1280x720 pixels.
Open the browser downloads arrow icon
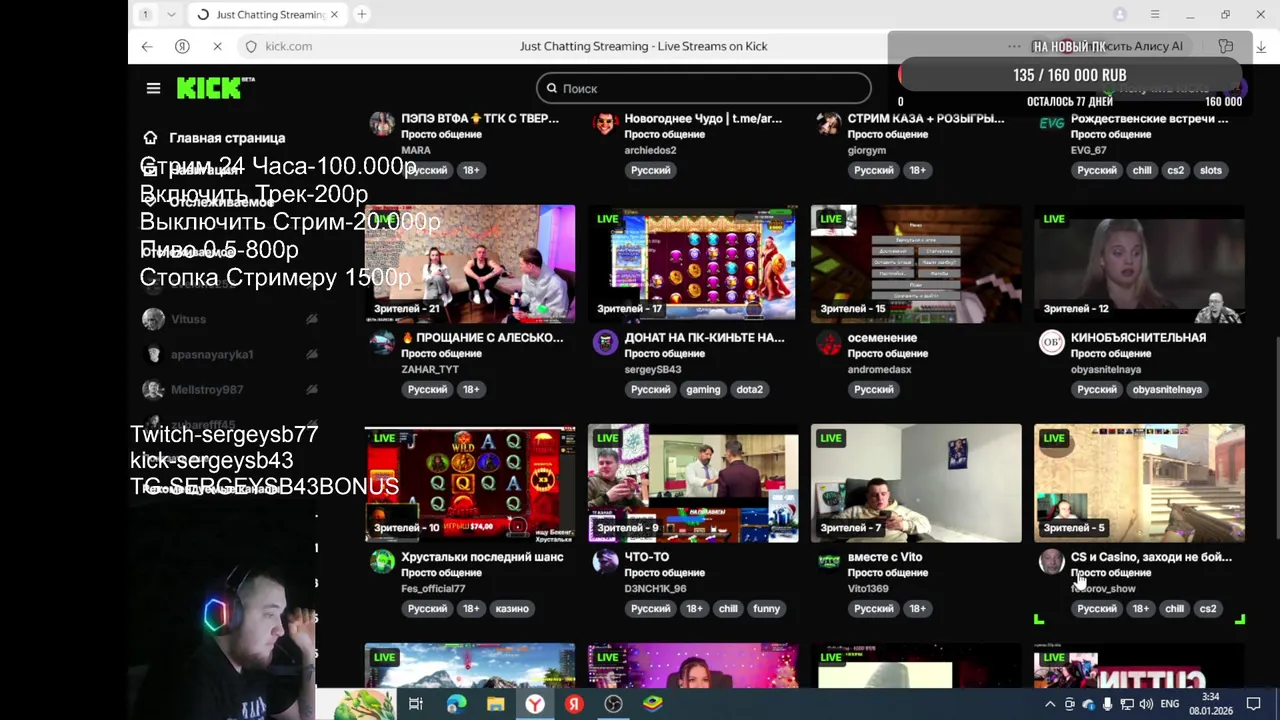tap(1261, 46)
